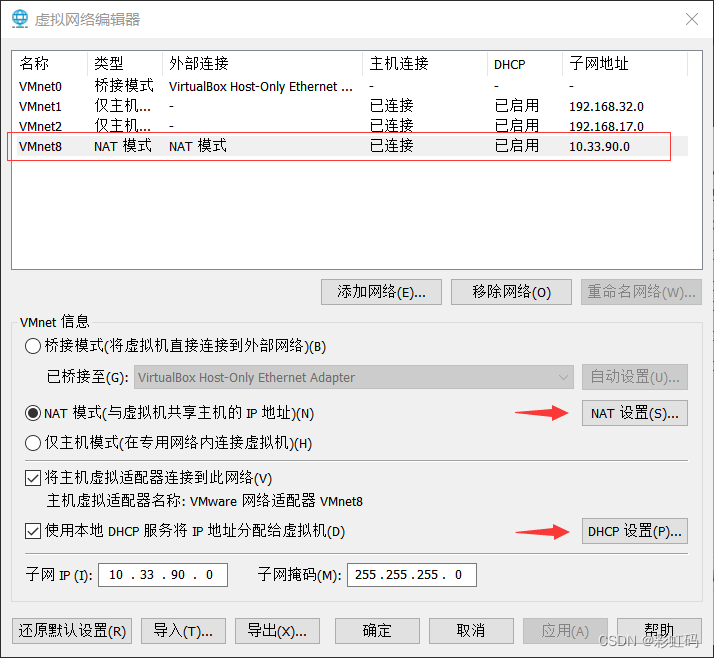Click the Virtual Network Editor globe icon
Screen dimensions: 714x658
pyautogui.click(x=20, y=19)
